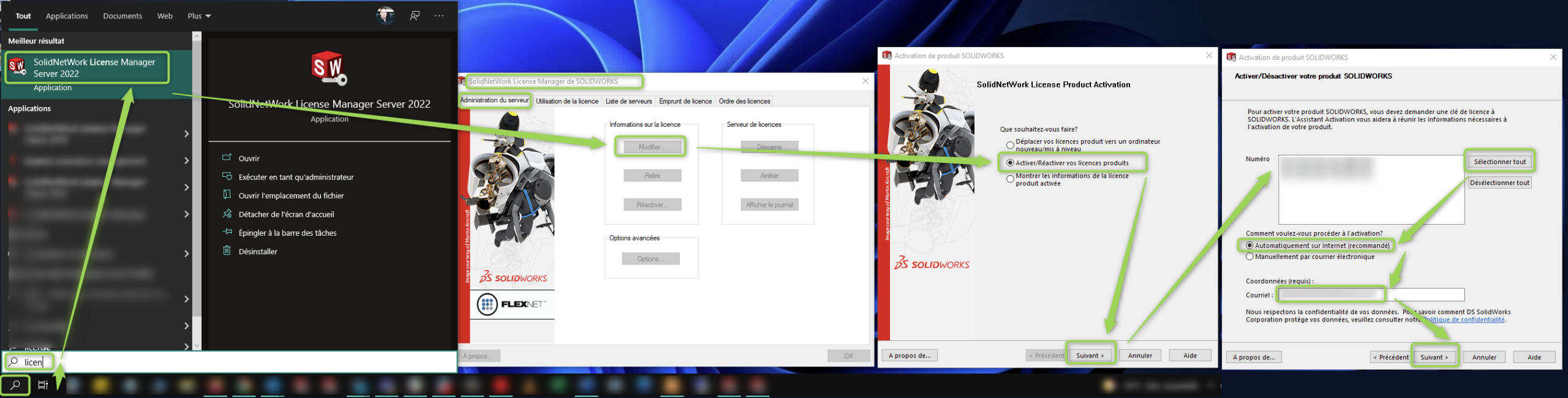1568x398 pixels.
Task: Open the Politique de confidentialité link
Action: [x=1464, y=320]
